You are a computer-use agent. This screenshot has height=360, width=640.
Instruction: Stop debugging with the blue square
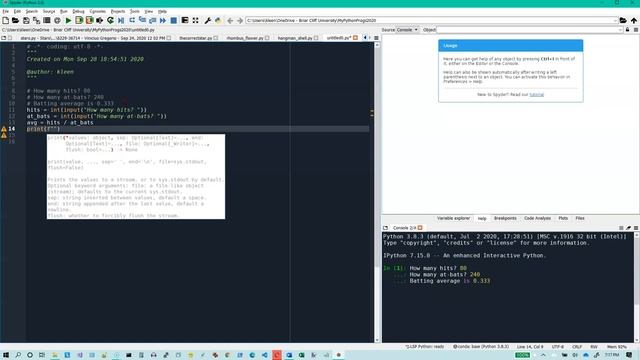173,20
